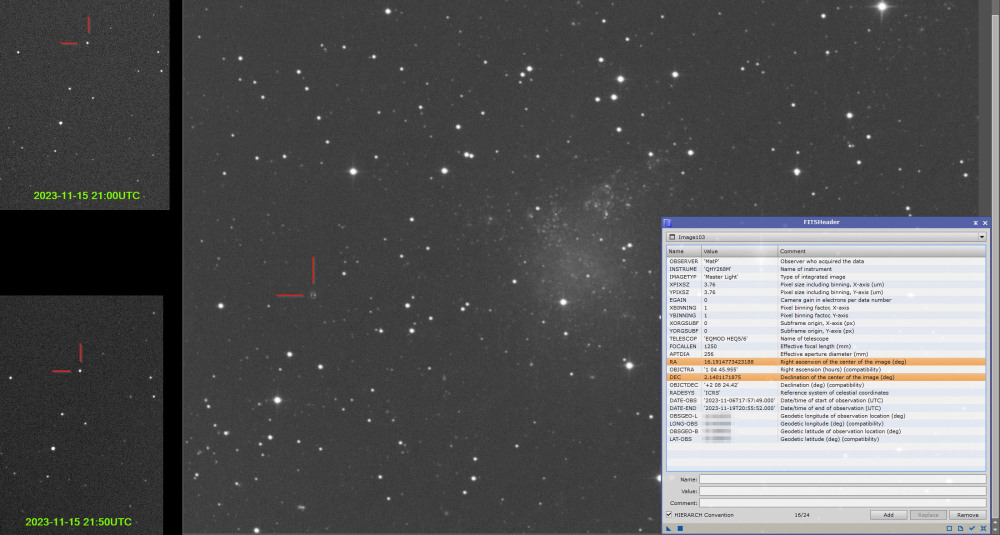The width and height of the screenshot is (1000, 535).
Task: Focus the Comment input field
Action: point(842,503)
